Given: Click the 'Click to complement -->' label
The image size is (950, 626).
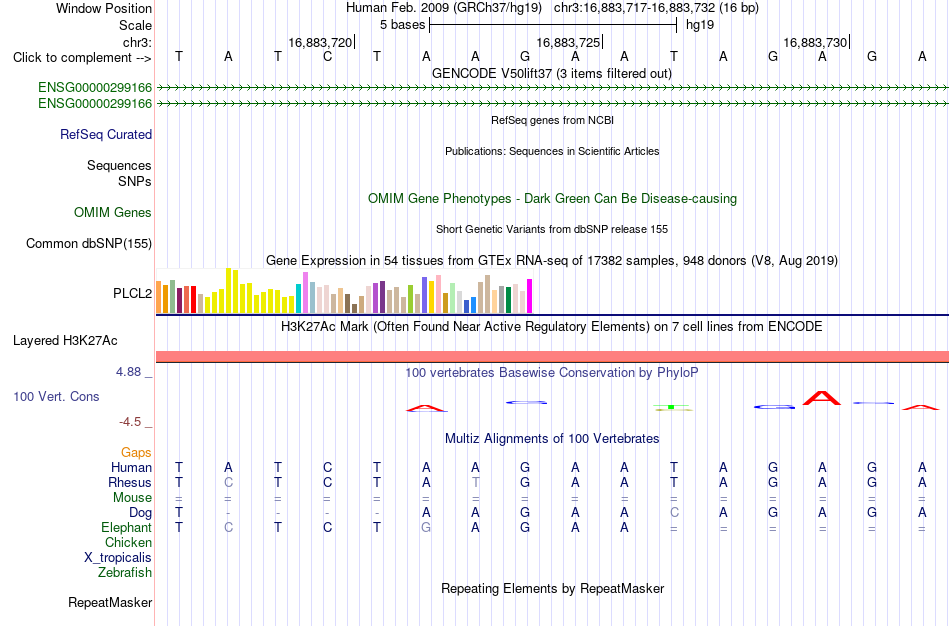Looking at the screenshot, I should click(82, 58).
